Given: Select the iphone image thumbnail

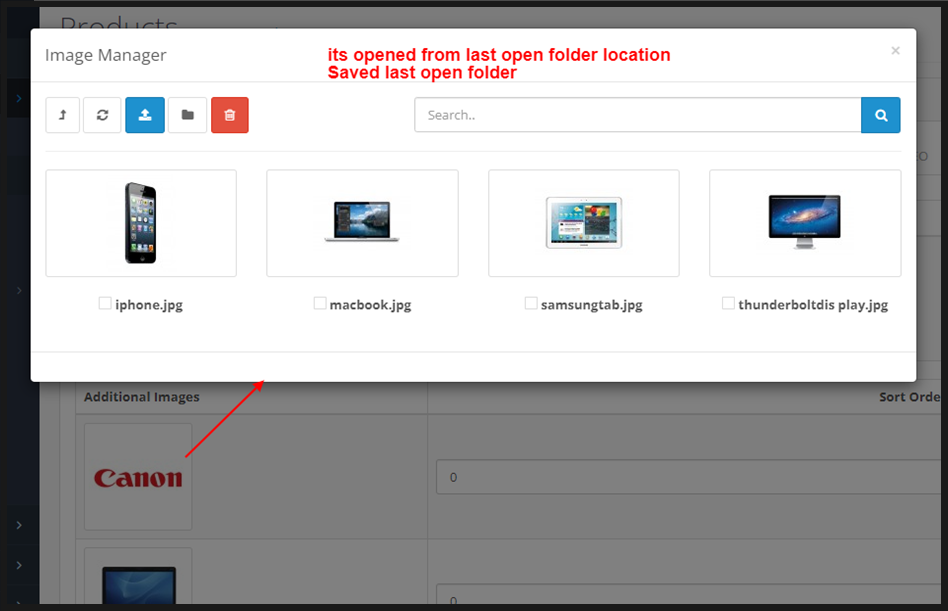Looking at the screenshot, I should [x=140, y=222].
